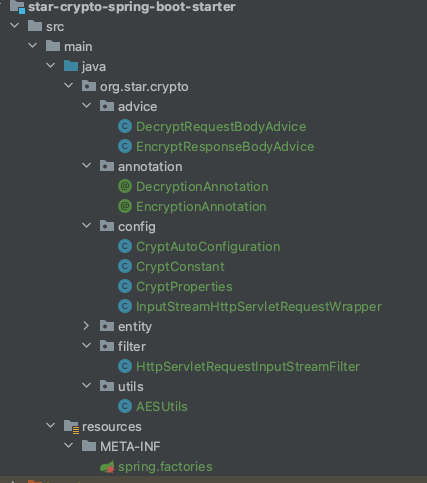Click the class icon beside AESUtils

125,406
